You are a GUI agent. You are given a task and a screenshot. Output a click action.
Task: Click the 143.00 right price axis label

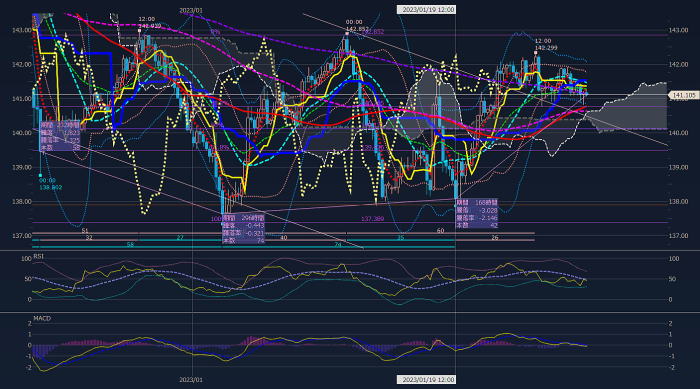[678, 30]
